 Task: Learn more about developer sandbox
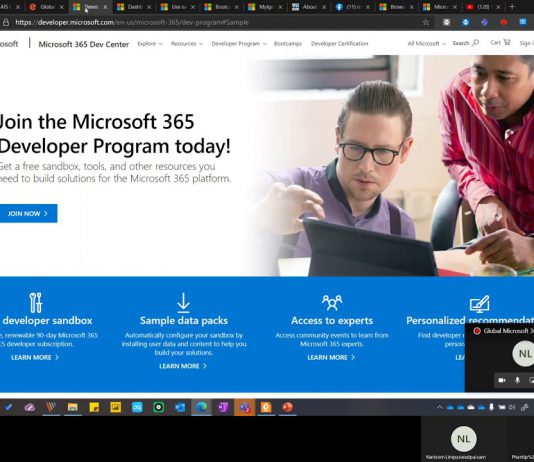coord(35,357)
